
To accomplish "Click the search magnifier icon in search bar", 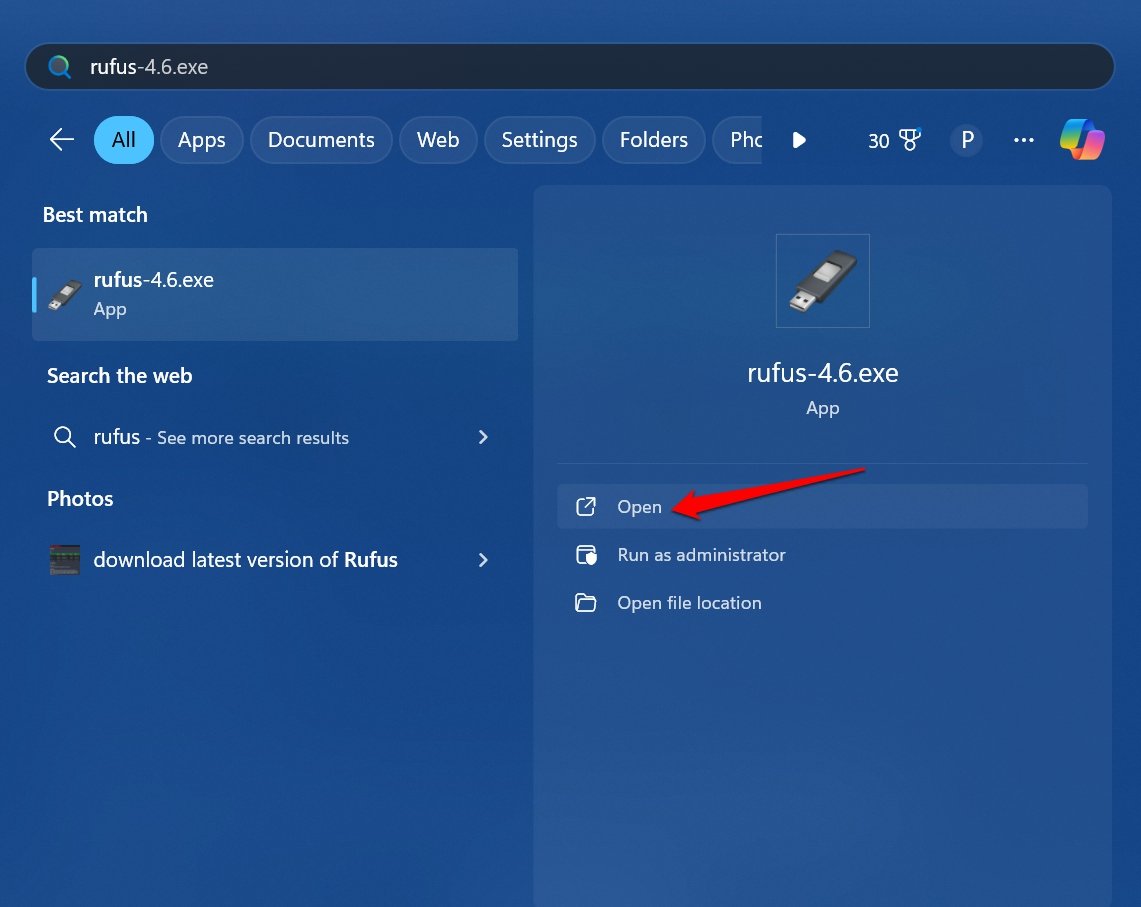I will point(60,67).
